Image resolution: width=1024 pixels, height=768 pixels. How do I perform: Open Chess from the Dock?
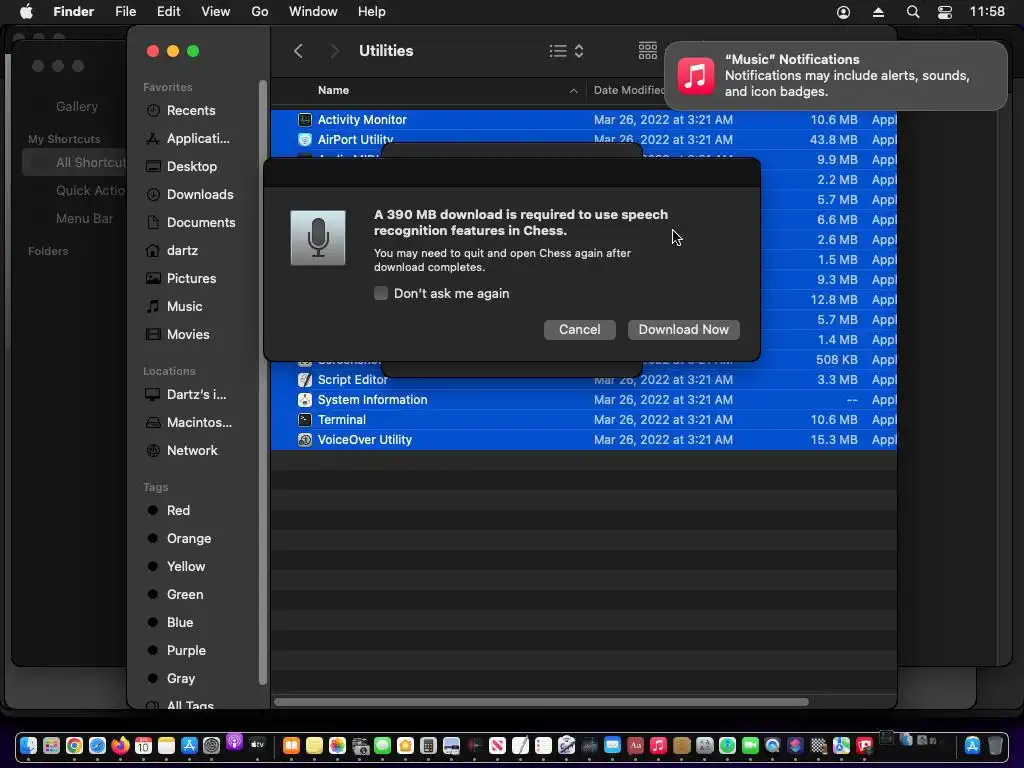pyautogui.click(x=818, y=745)
